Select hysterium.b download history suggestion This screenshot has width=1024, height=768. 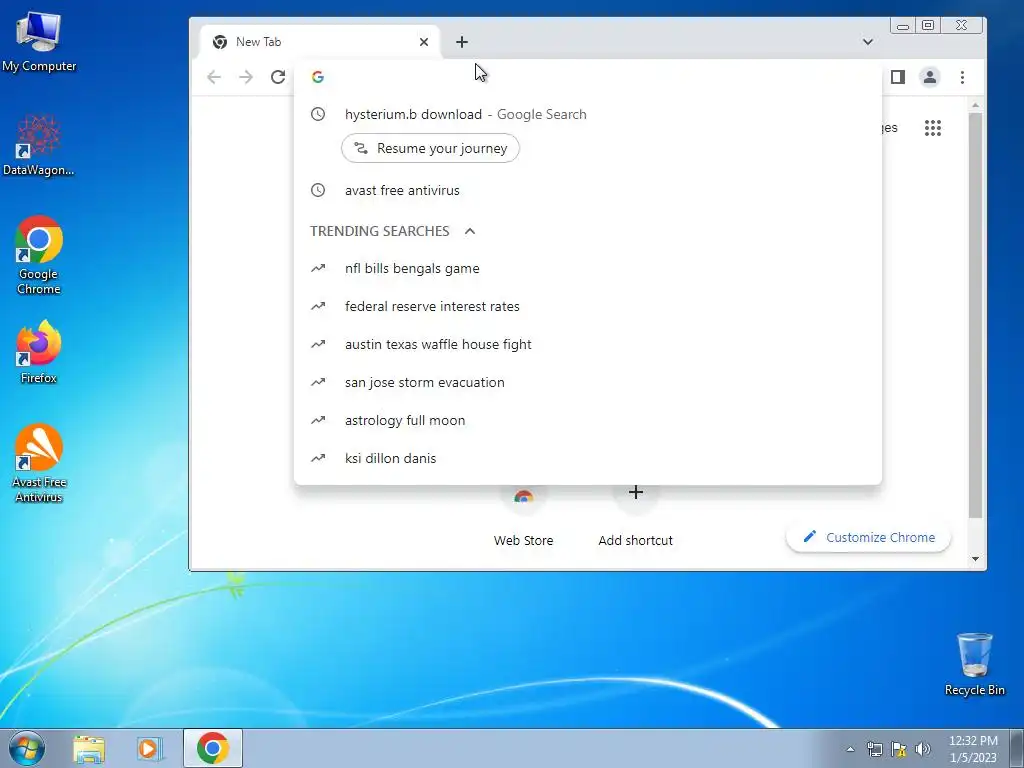click(x=588, y=114)
